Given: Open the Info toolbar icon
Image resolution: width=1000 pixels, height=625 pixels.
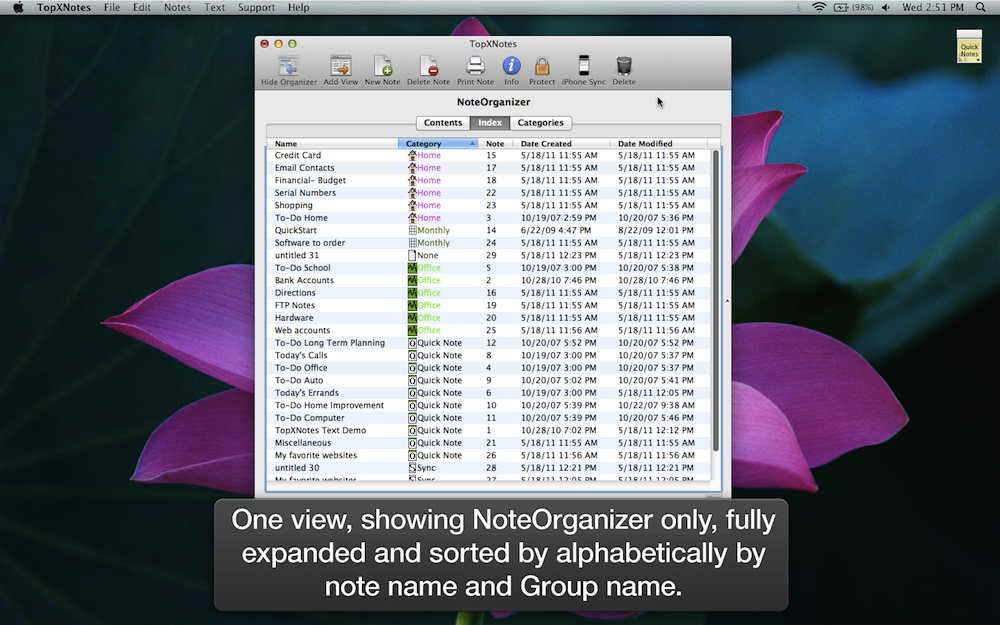Looking at the screenshot, I should 511,66.
